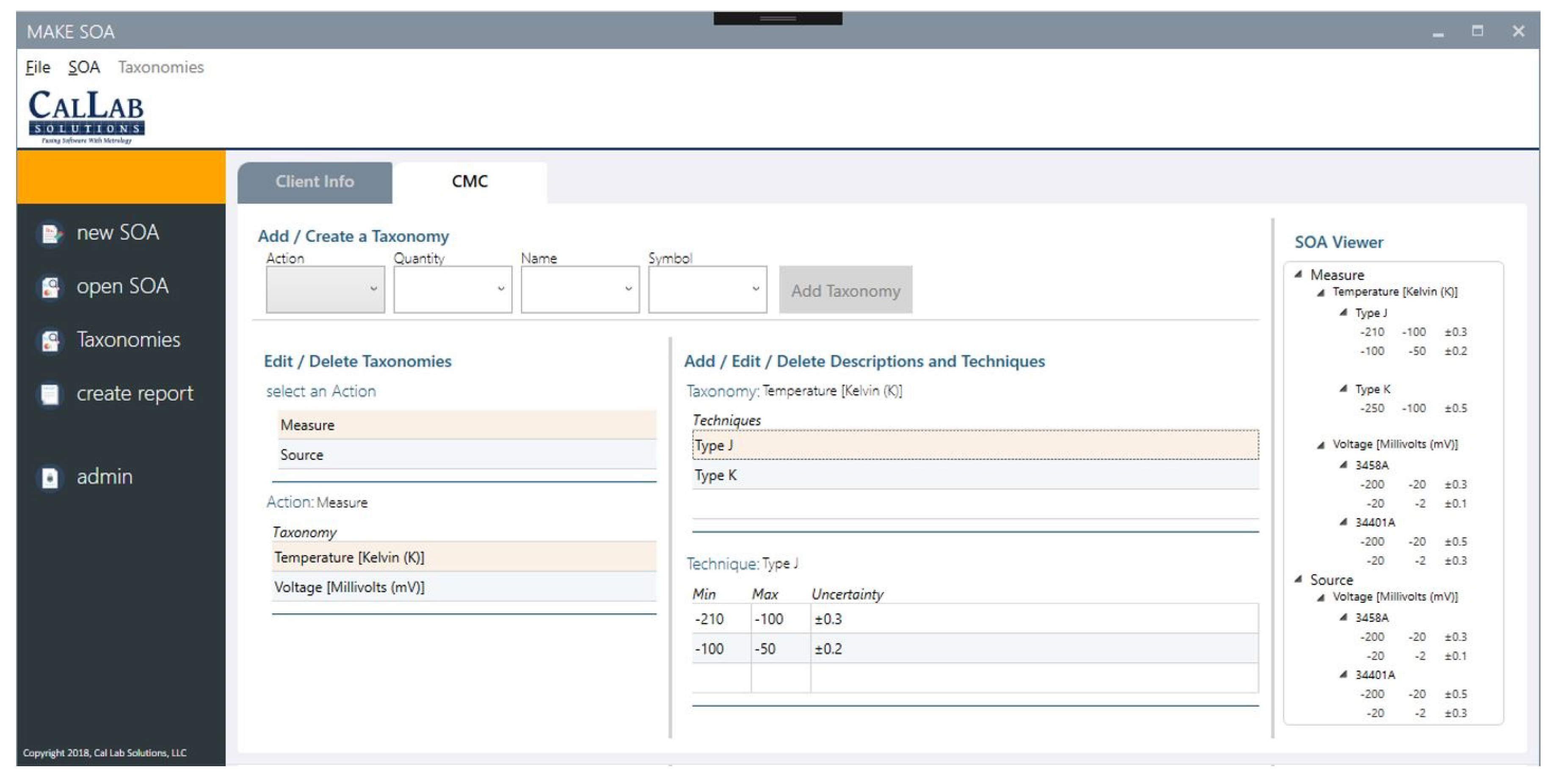Collapse Temperature [Kelvin (K)] node in SOA Viewer
Screen dimensions: 1560x784
[1321, 293]
